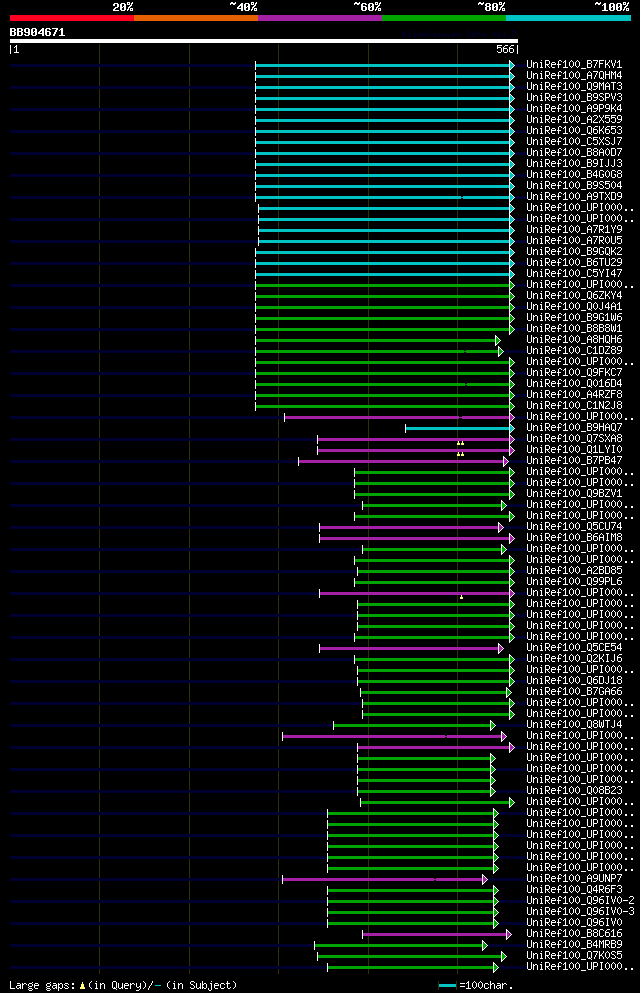Click the orange ~40% identity legend segment
The width and height of the screenshot is (640, 993).
[196, 18]
